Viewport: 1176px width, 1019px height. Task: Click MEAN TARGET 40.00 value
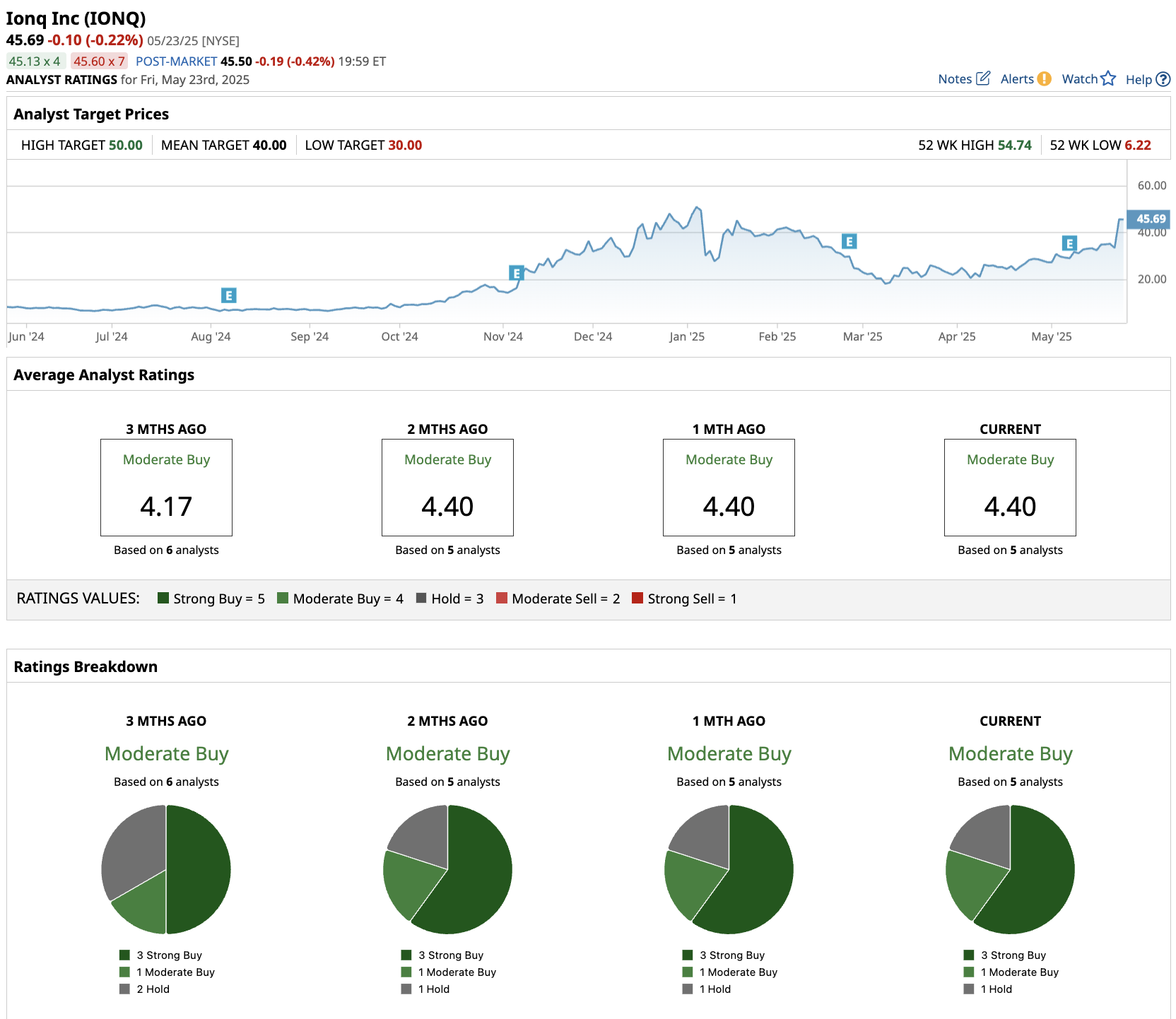pos(270,145)
